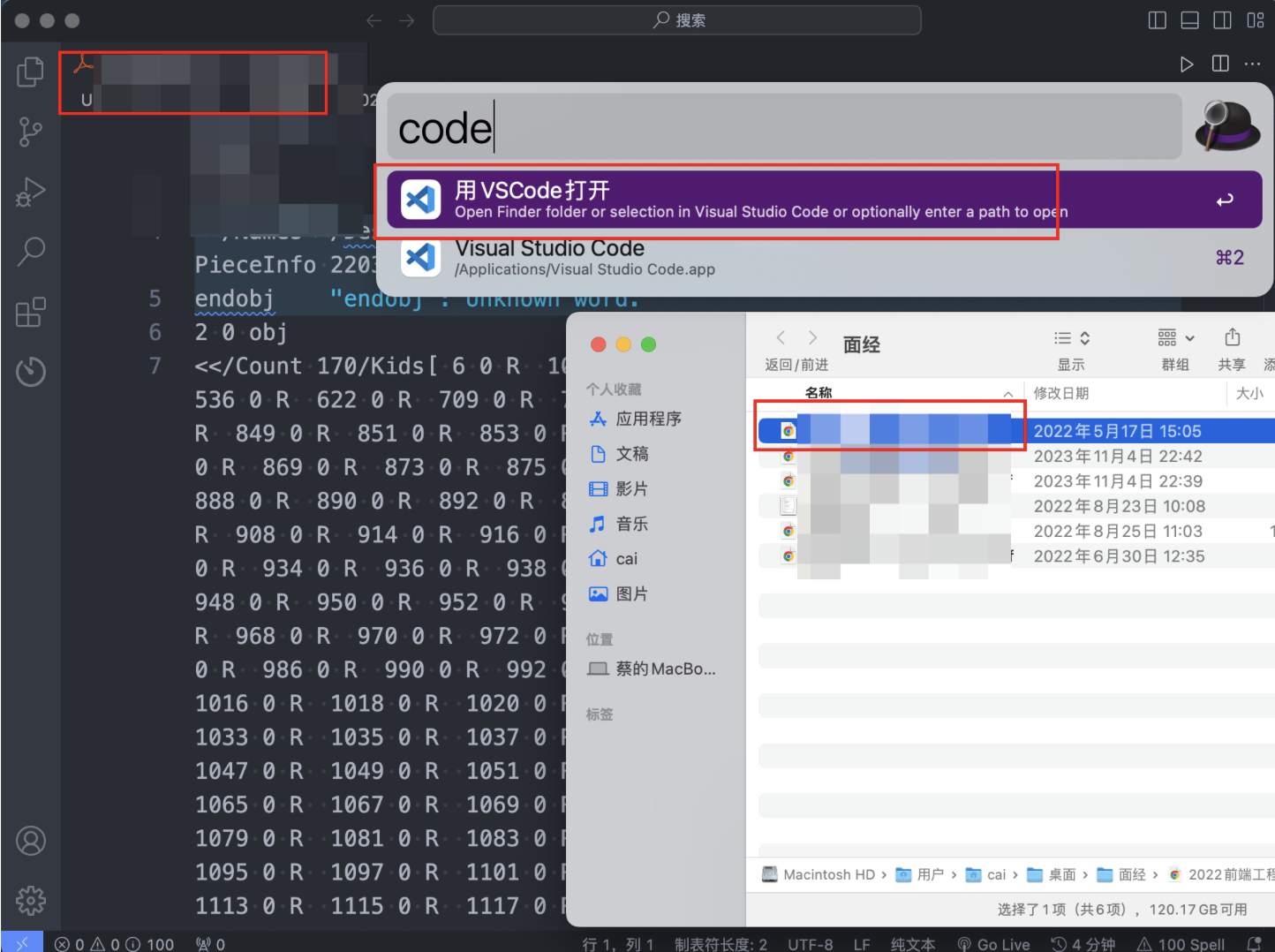Split the editor to the right
Viewport: 1275px width, 952px height.
1220,64
